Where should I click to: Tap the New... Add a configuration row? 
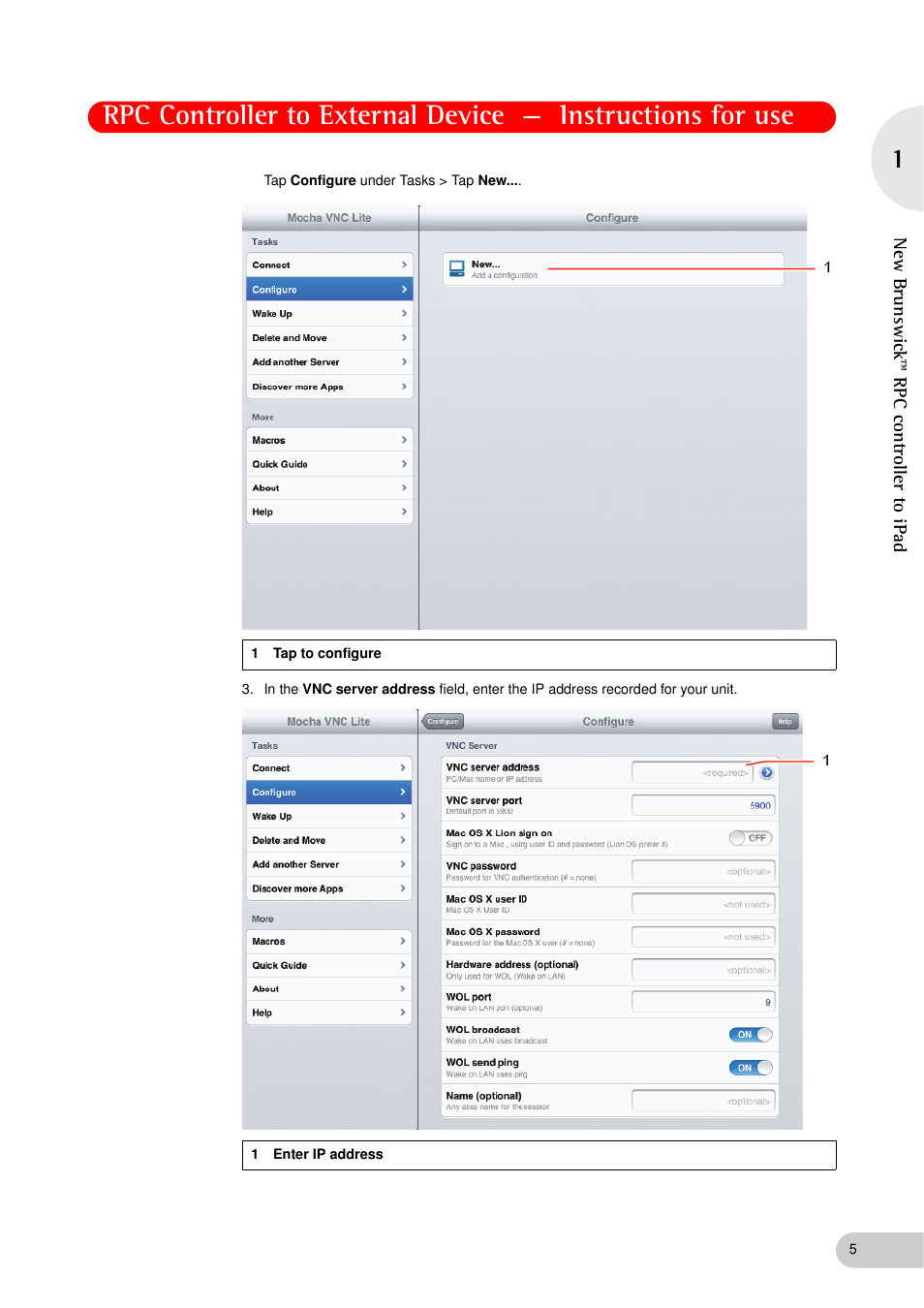(613, 269)
